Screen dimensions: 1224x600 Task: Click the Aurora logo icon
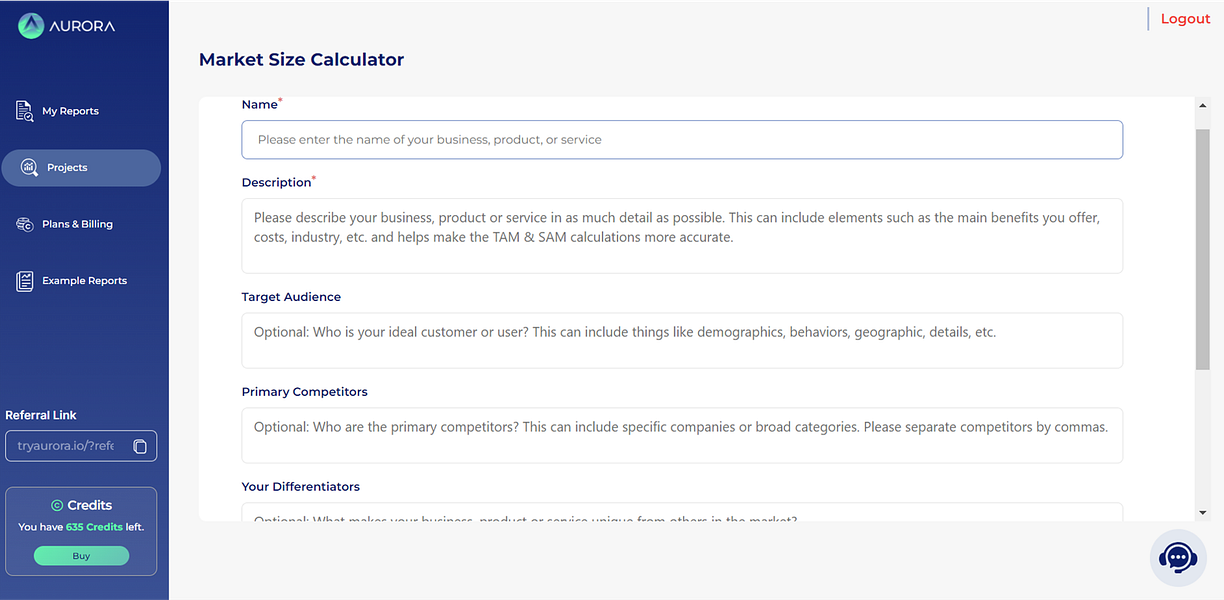[31, 26]
